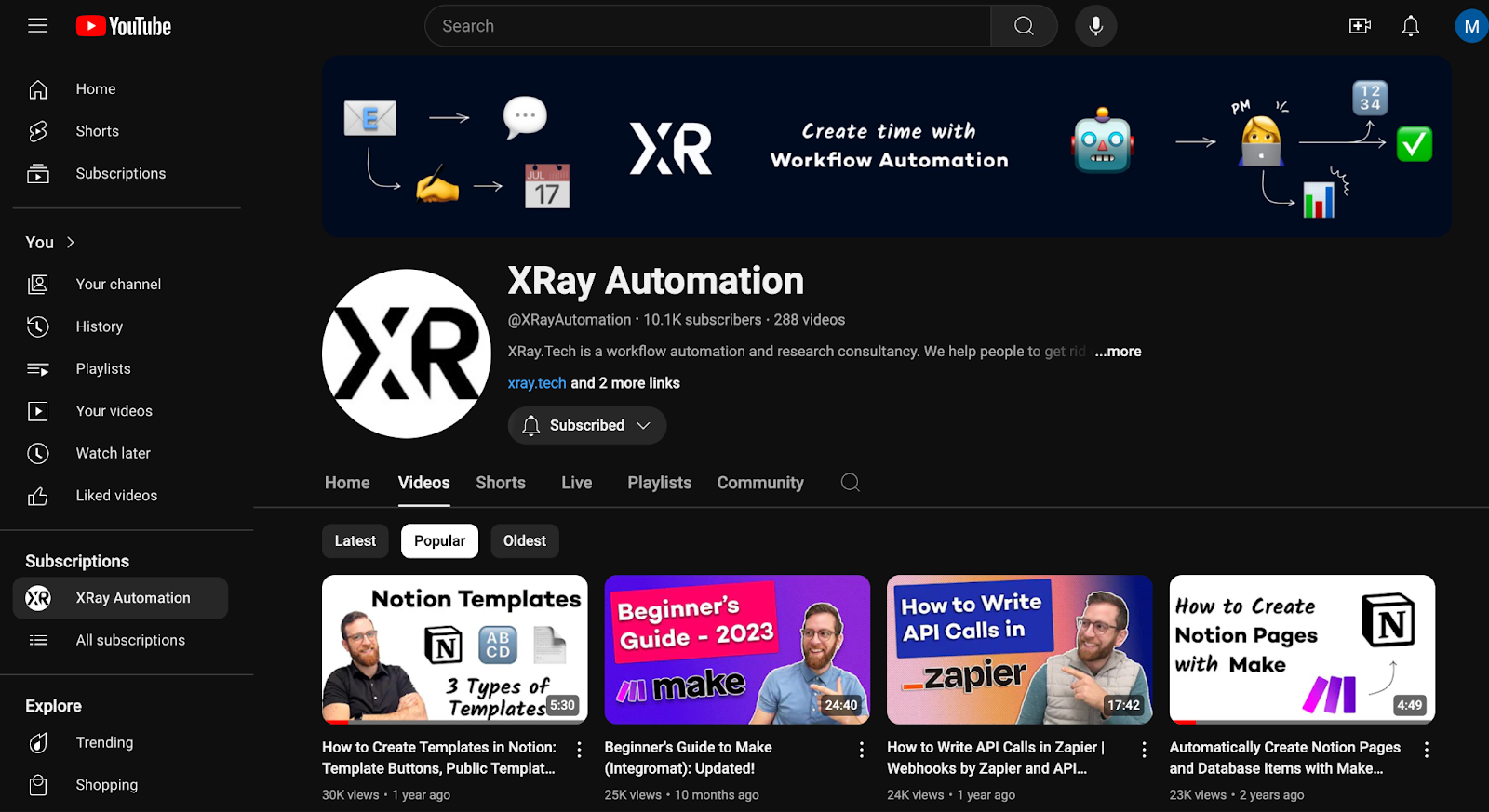This screenshot has width=1489, height=812.
Task: Focus the Search input field
Action: pos(708,26)
